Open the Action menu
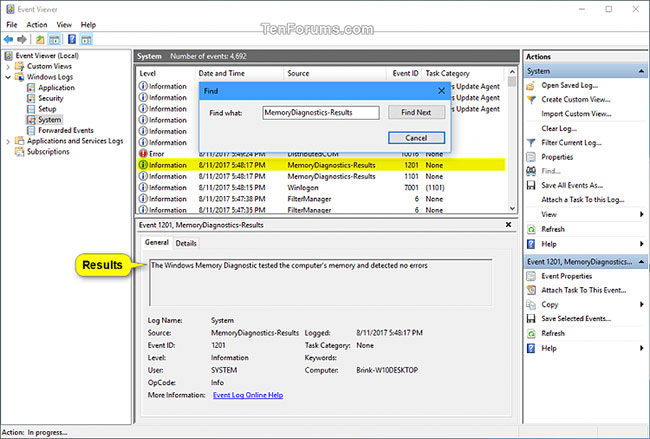Screen dimensions: 650x439 pyautogui.click(x=37, y=25)
